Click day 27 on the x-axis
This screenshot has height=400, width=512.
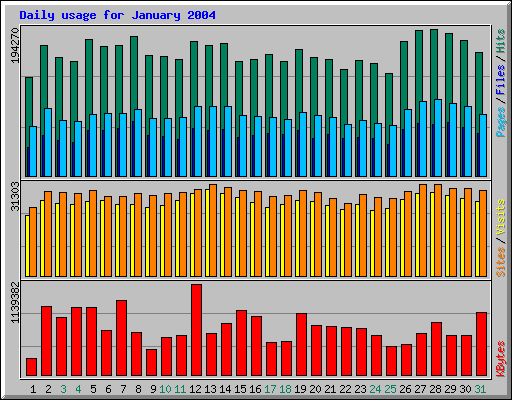coord(420,389)
